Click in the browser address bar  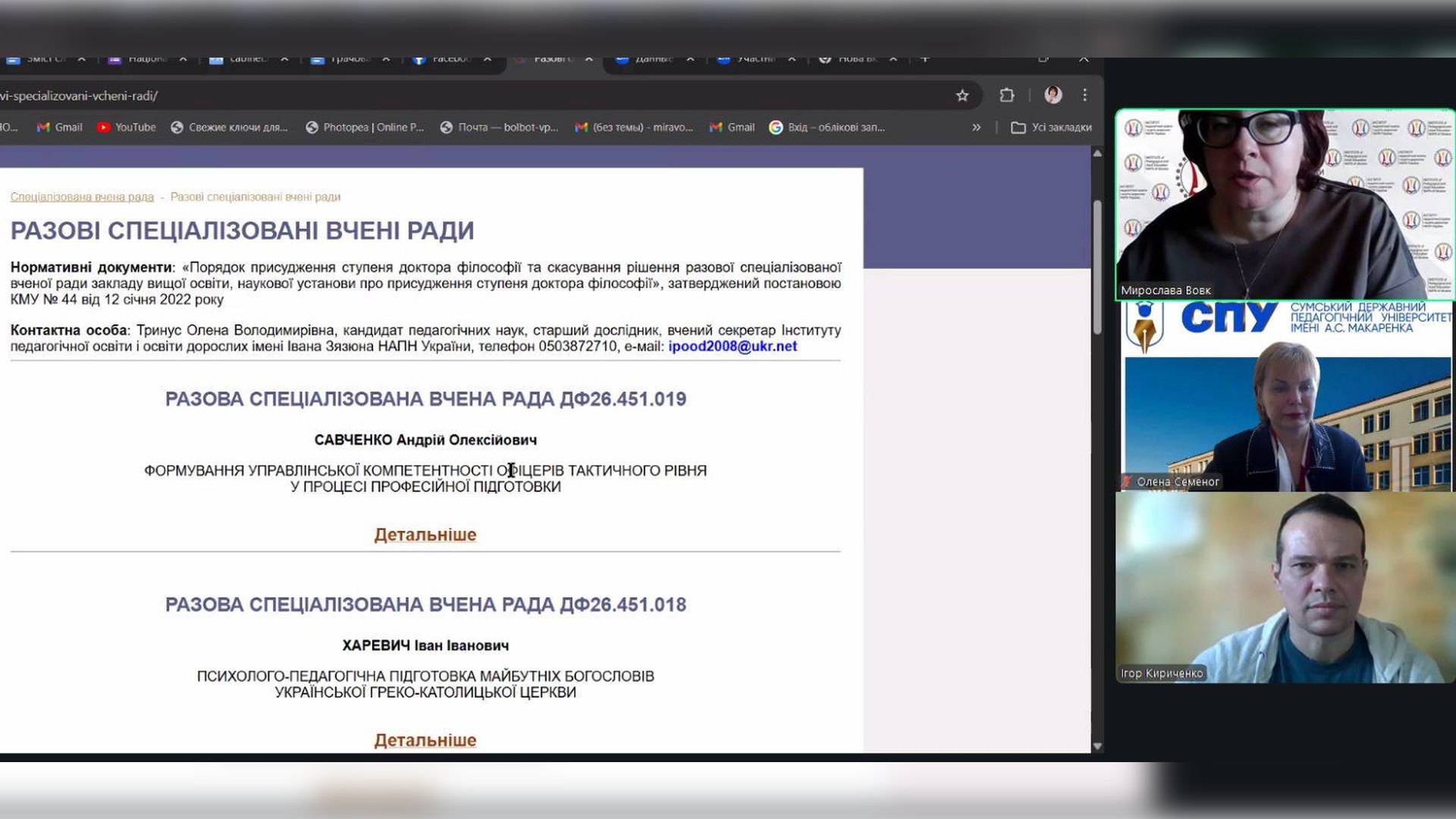(455, 96)
